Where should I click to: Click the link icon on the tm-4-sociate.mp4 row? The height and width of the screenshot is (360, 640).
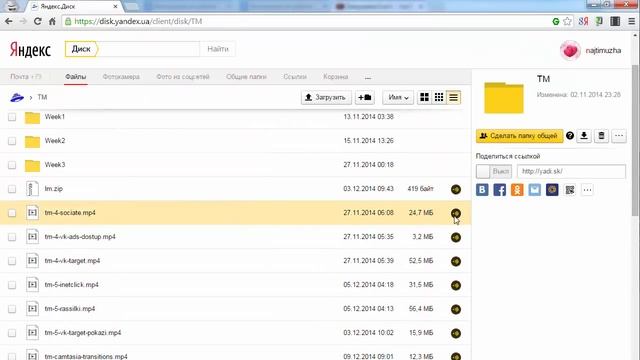[456, 213]
